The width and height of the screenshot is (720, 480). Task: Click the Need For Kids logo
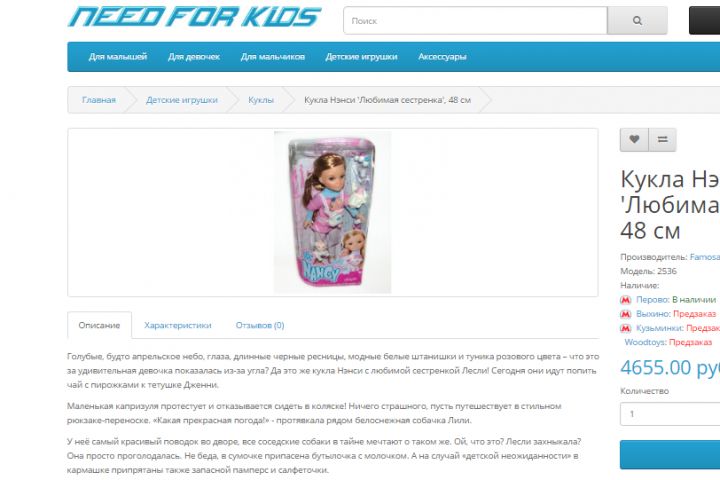pyautogui.click(x=195, y=17)
